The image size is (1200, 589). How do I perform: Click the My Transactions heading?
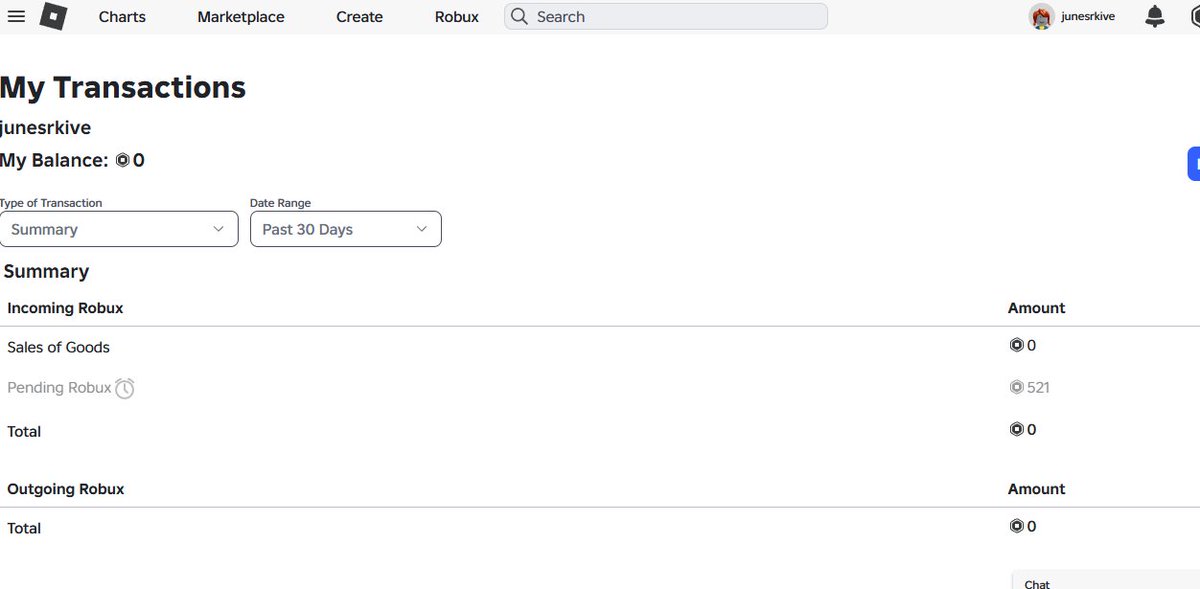(x=123, y=88)
